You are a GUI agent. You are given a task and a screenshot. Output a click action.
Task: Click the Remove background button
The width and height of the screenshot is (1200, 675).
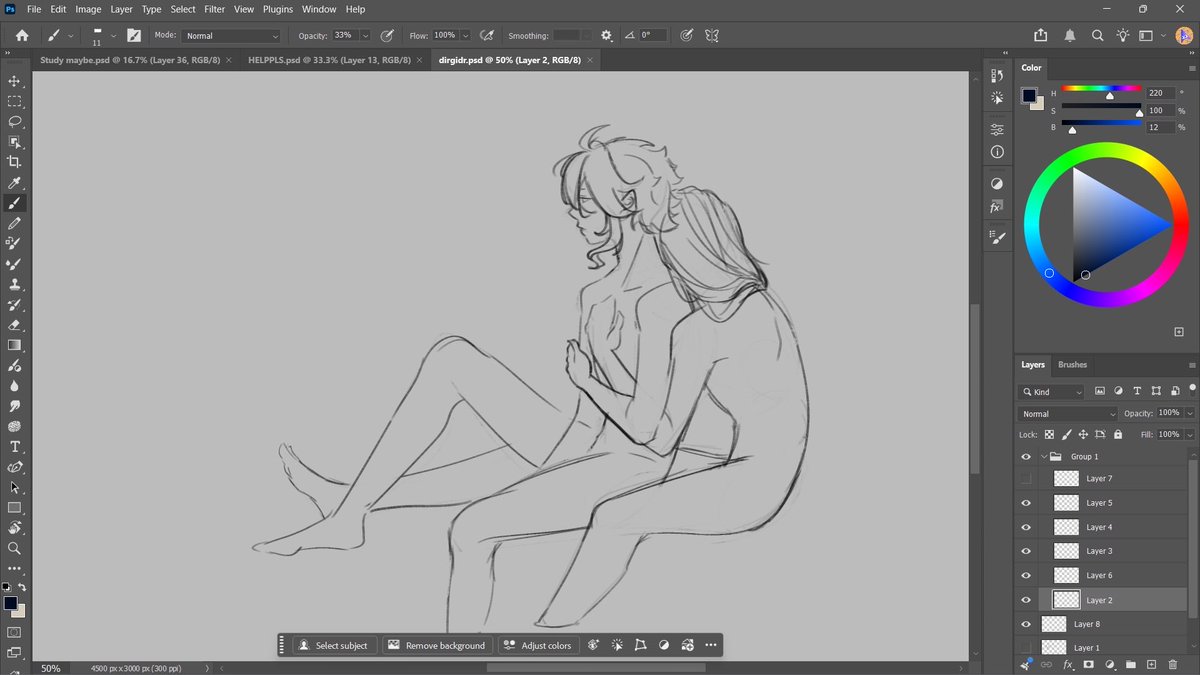[x=436, y=645]
